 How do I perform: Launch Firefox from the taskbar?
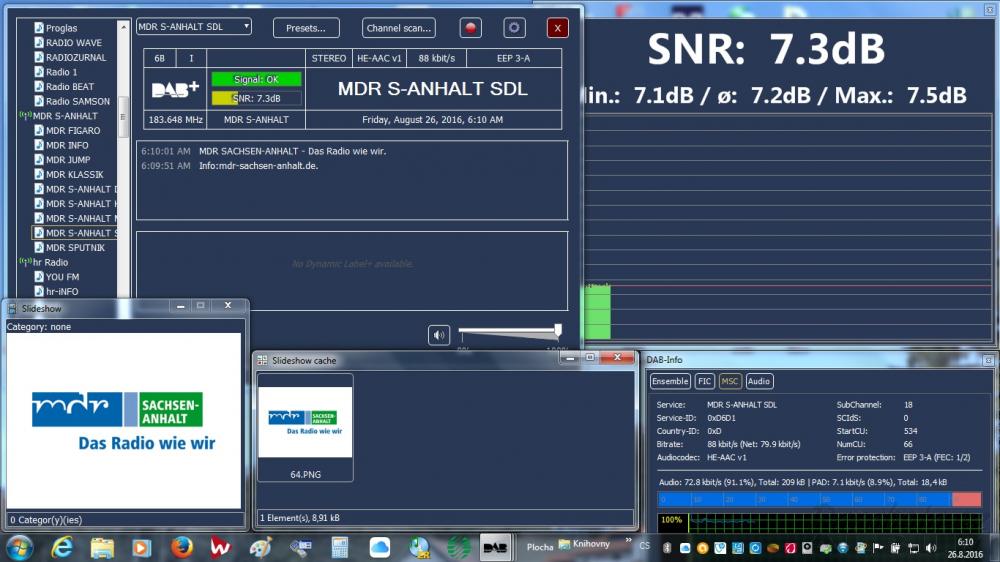click(182, 547)
